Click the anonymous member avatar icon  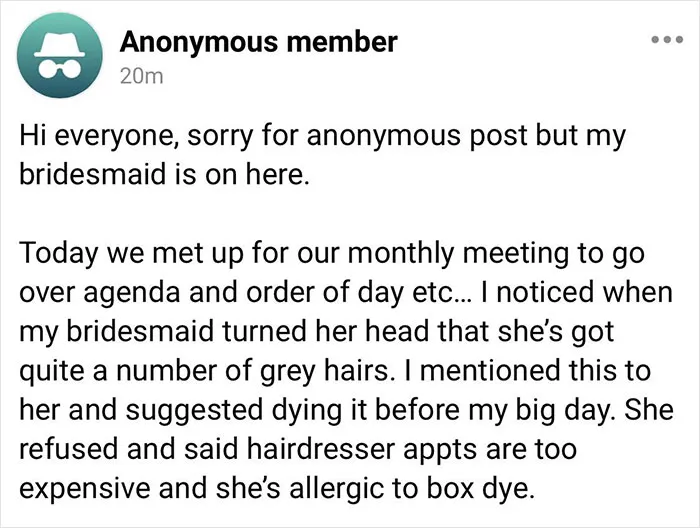[60, 55]
